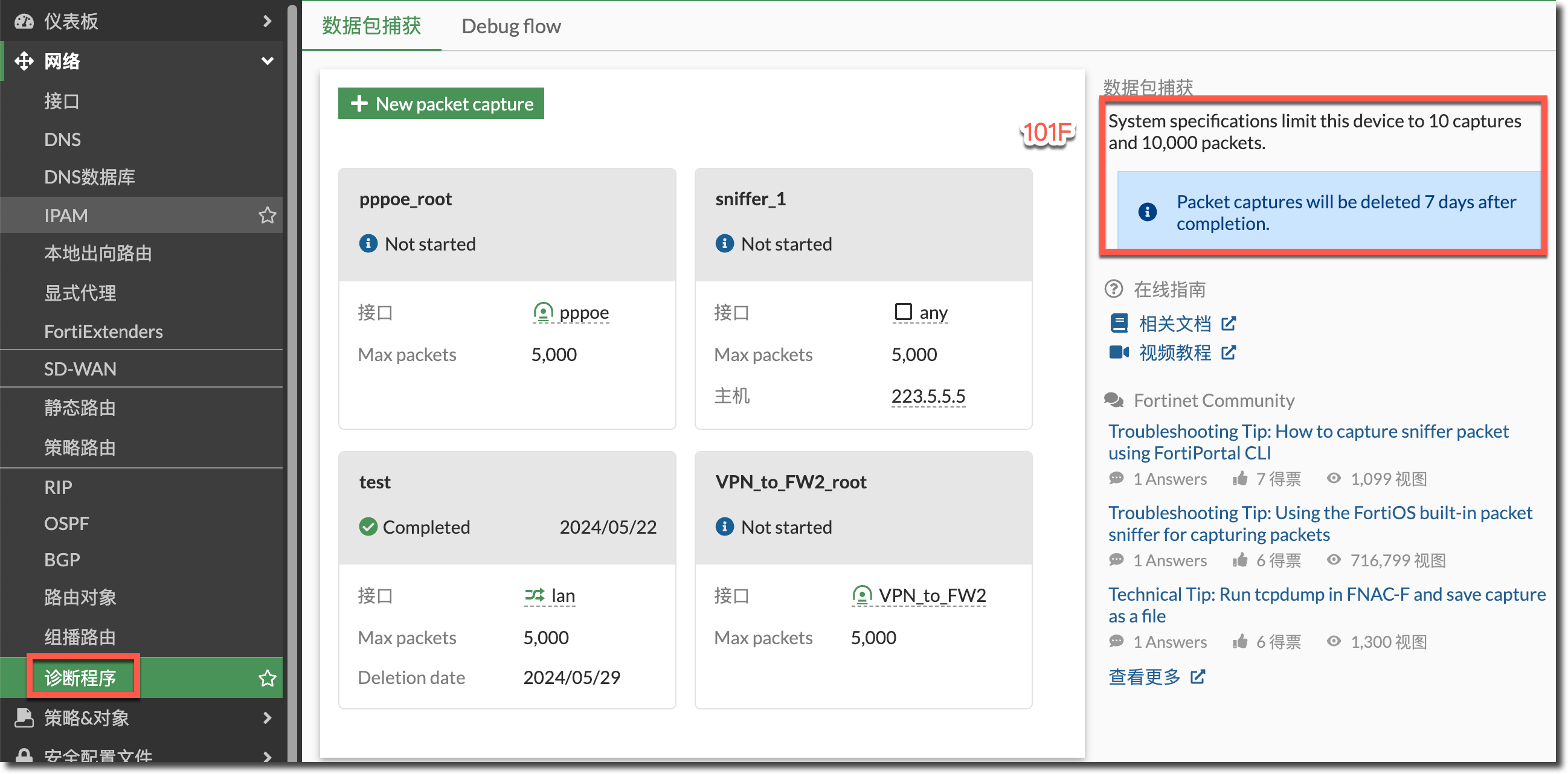Toggle favorite star on 诊断程序 item
Viewport: 1568px width, 774px height.
pos(267,678)
